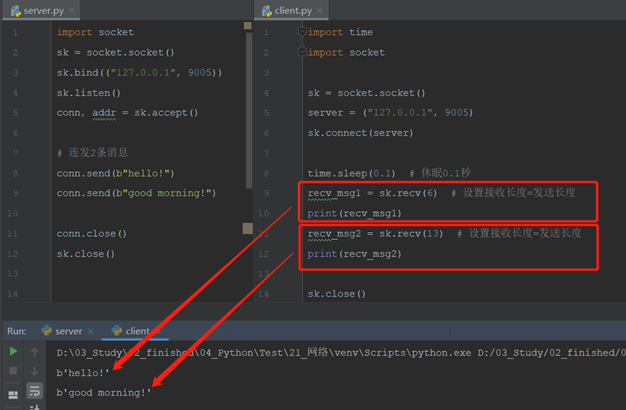Click 'conn.close()' in server.py
This screenshot has height=410, width=626.
pyautogui.click(x=91, y=234)
